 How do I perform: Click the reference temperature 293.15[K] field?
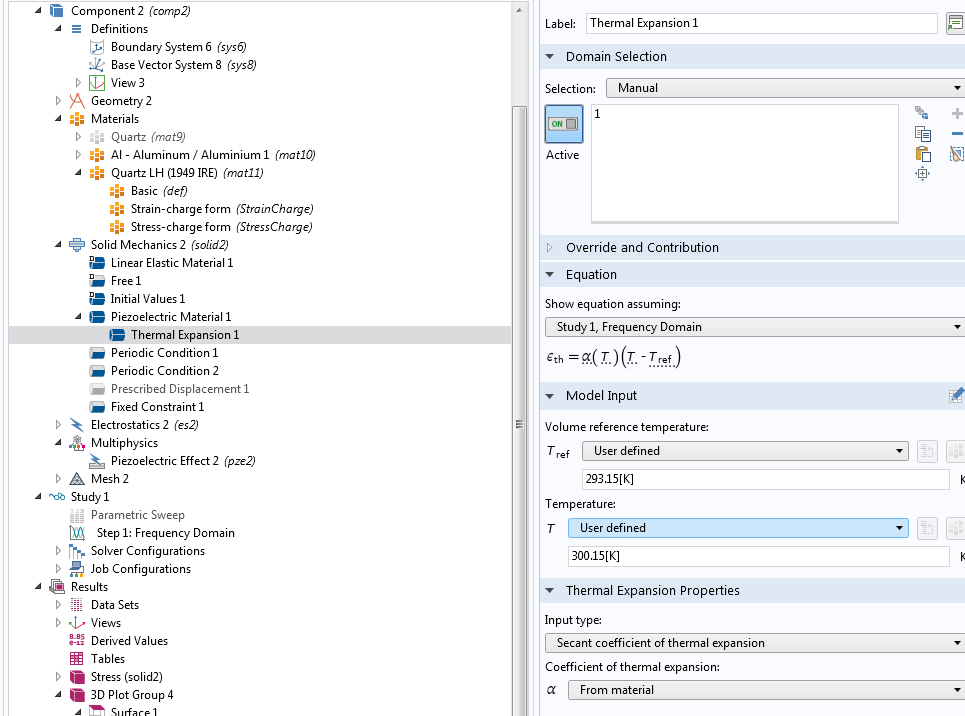765,478
